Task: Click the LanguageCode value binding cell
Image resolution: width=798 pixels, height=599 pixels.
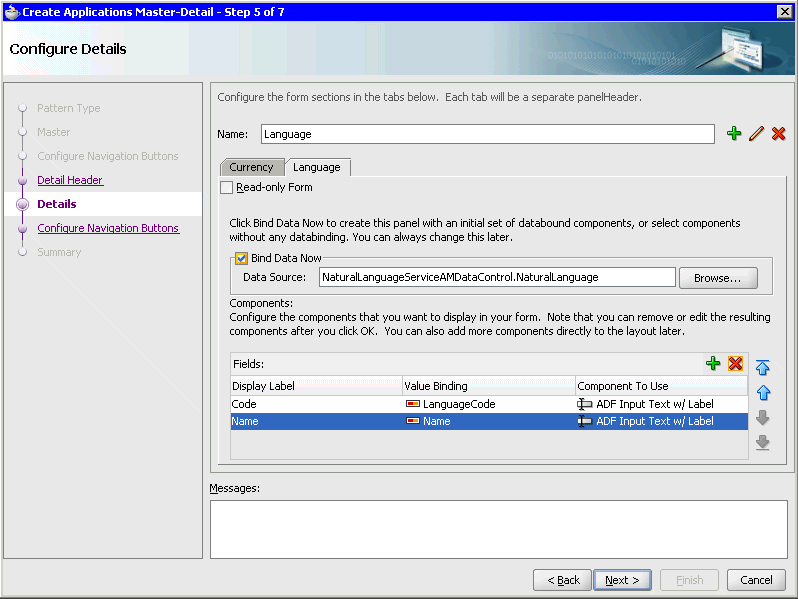Action: (489, 404)
